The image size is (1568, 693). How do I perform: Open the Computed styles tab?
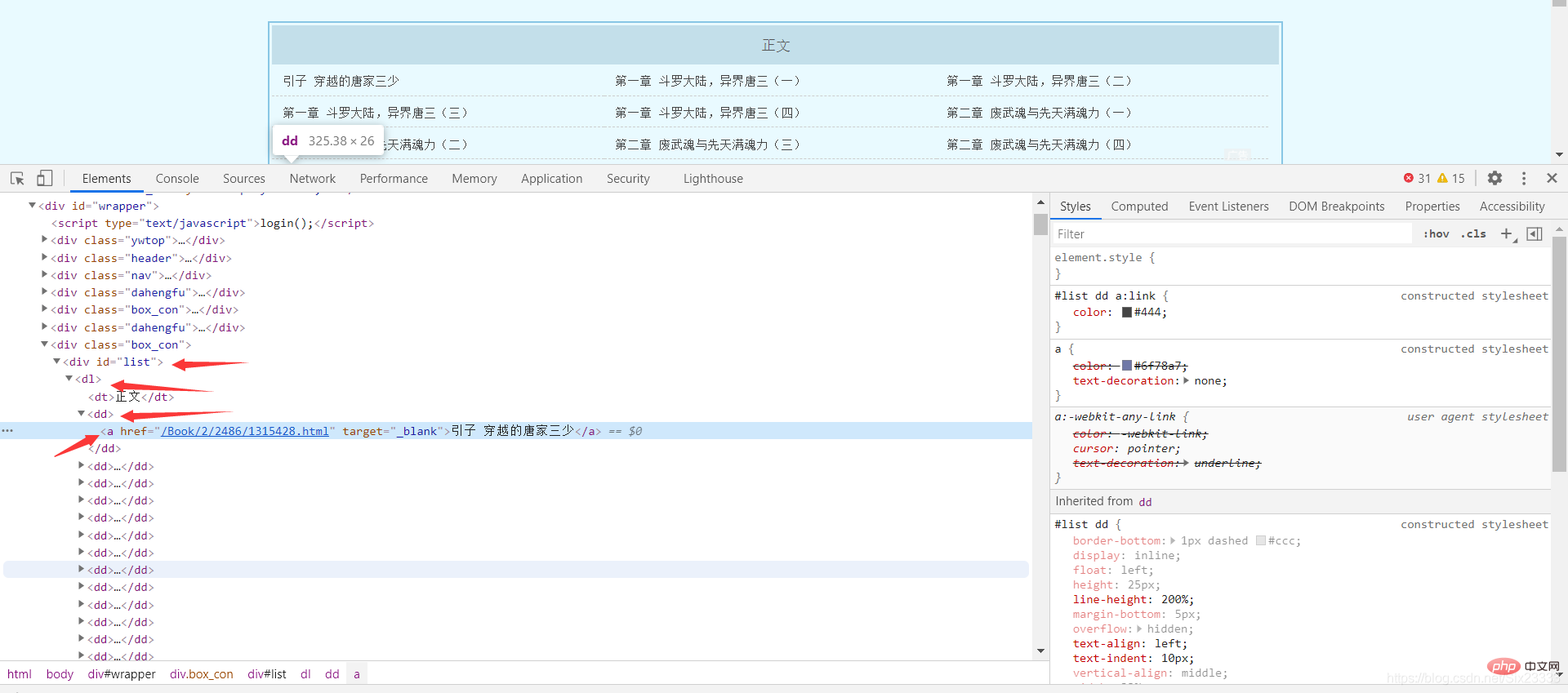(1139, 207)
